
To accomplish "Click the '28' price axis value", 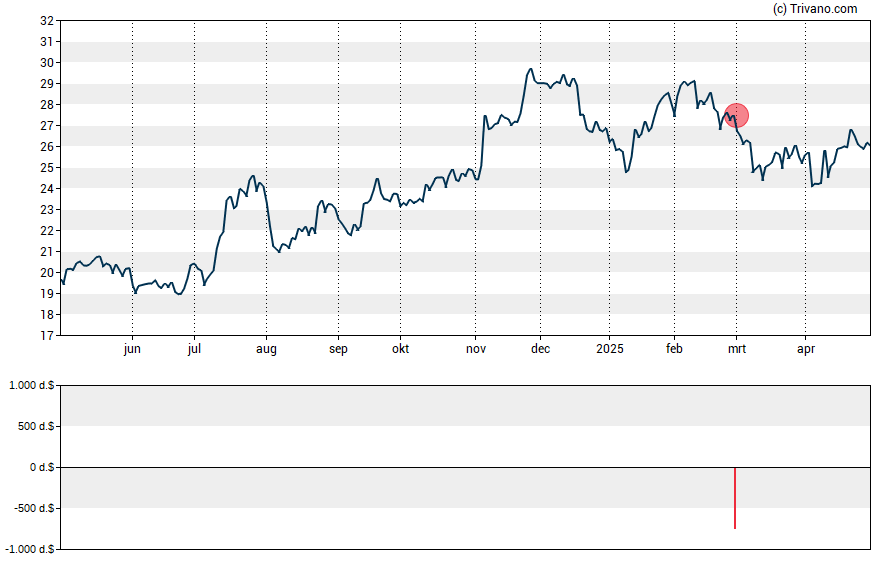I will coord(47,105).
